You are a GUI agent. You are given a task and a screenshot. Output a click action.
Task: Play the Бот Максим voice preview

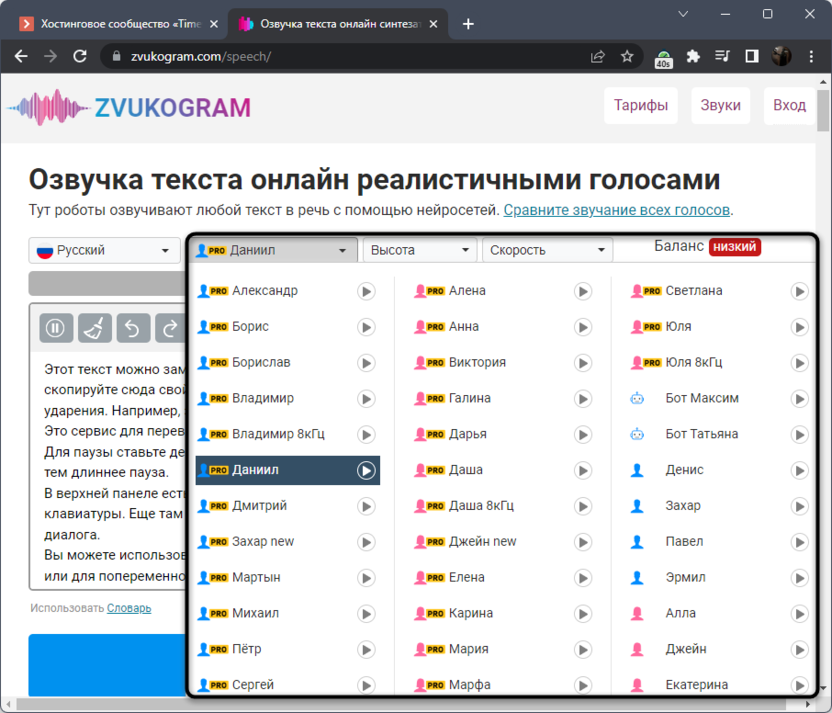pyautogui.click(x=800, y=398)
